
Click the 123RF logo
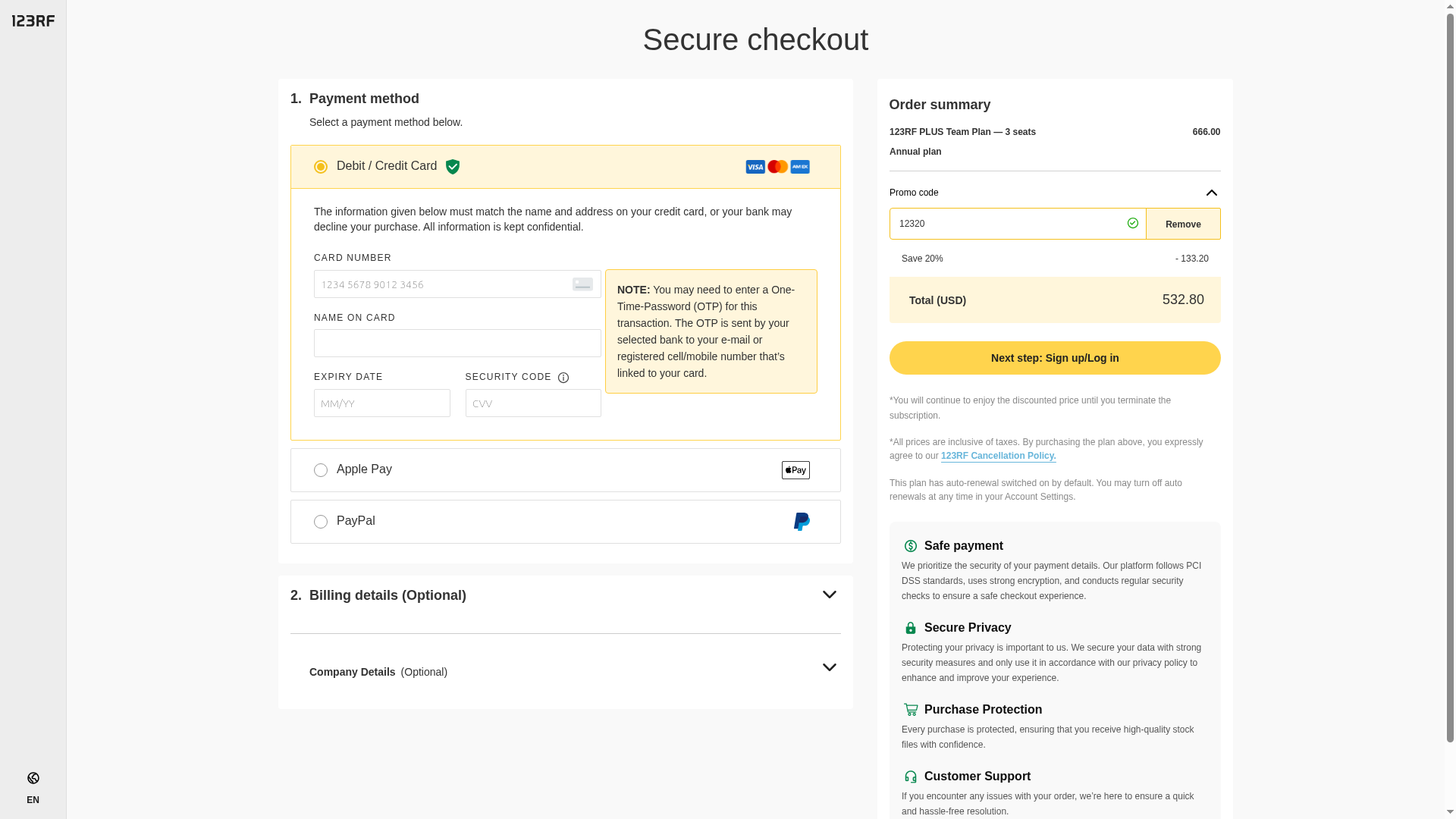click(33, 20)
